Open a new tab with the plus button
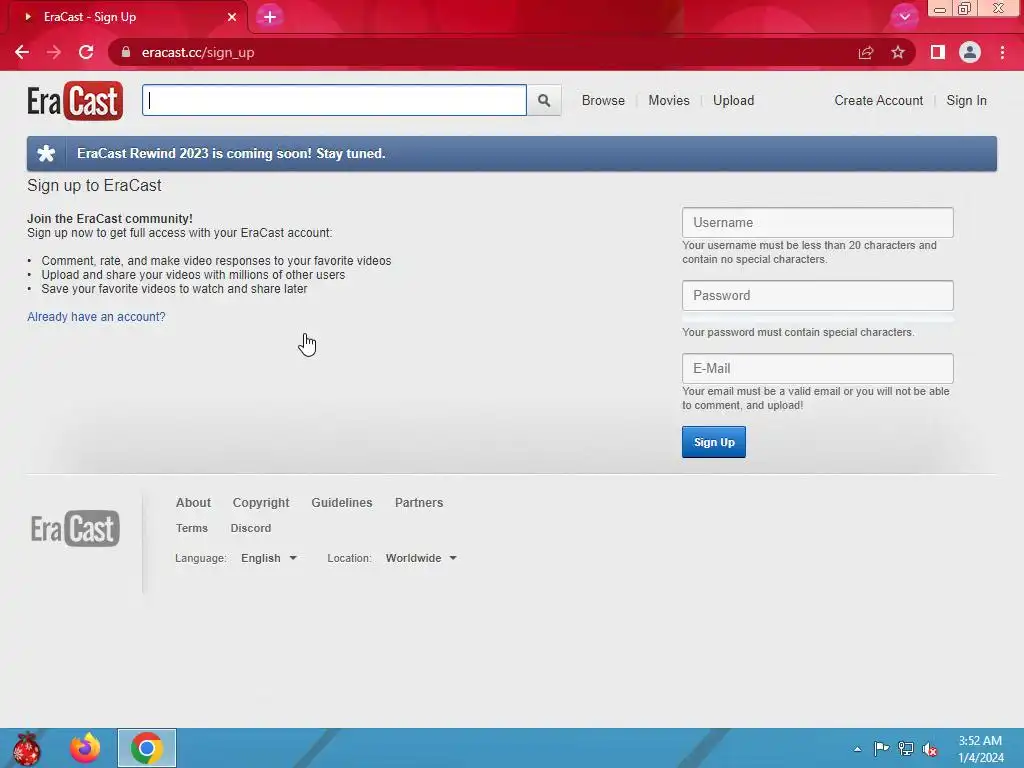The image size is (1024, 768). [270, 17]
